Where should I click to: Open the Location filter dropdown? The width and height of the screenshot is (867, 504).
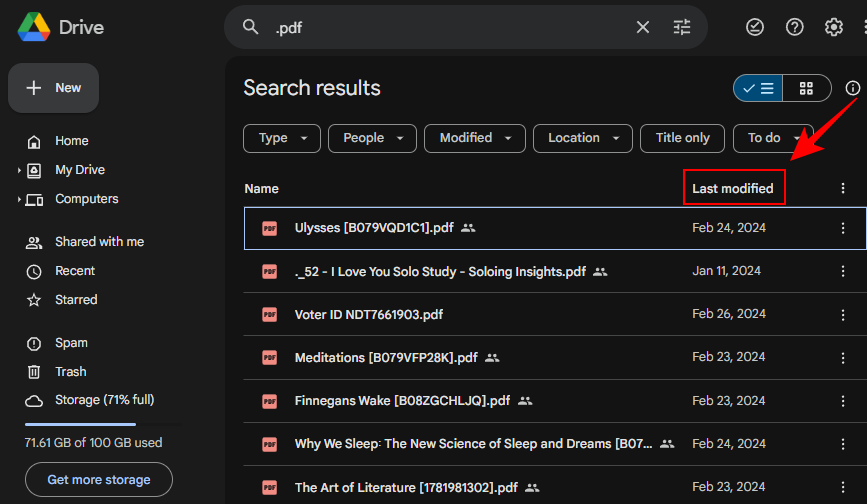coord(583,138)
